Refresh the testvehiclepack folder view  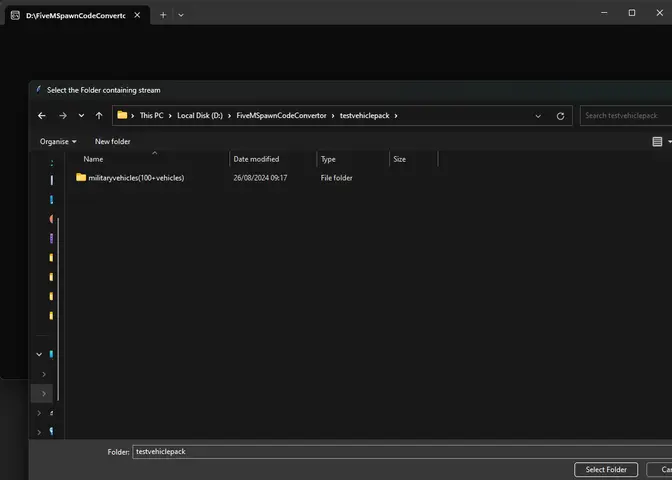(x=560, y=116)
